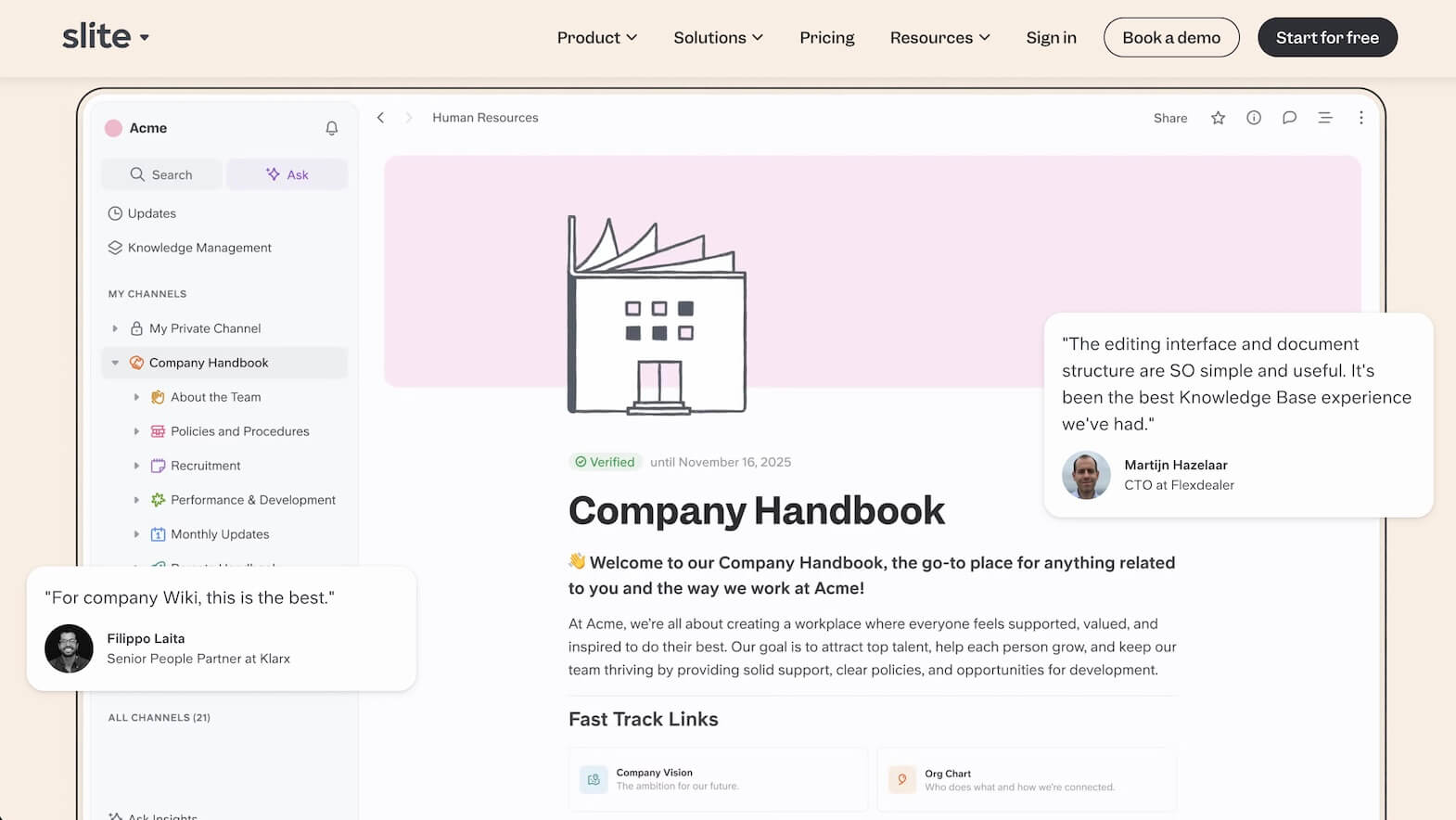Expand the My Private Channel tree item
This screenshot has height=820, width=1456.
click(115, 328)
